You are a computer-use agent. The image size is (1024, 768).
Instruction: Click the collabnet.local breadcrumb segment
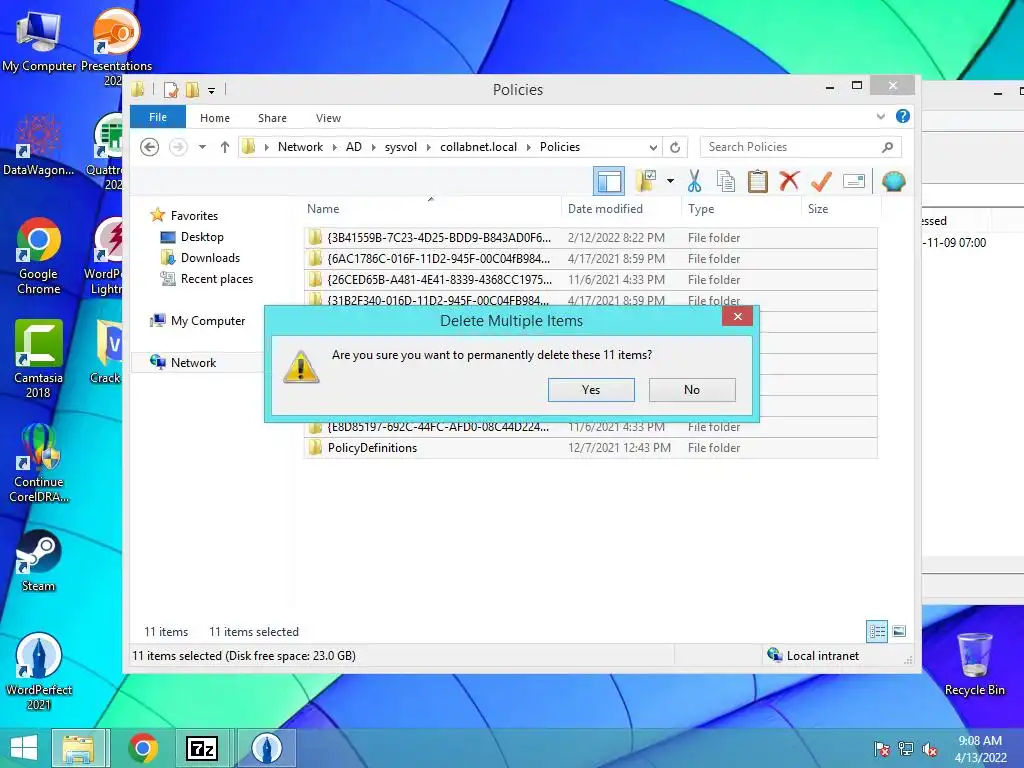click(479, 147)
